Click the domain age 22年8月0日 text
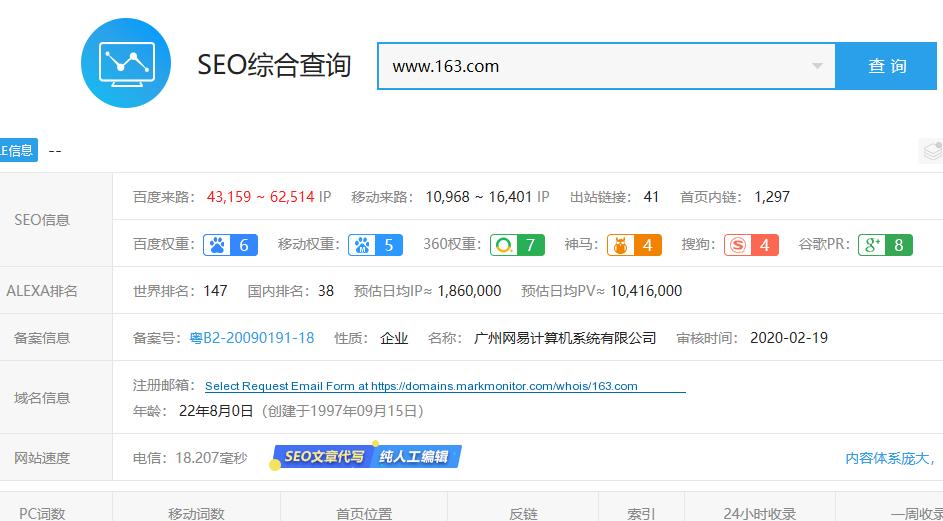Viewport: 943px width, 521px height. pyautogui.click(x=217, y=412)
